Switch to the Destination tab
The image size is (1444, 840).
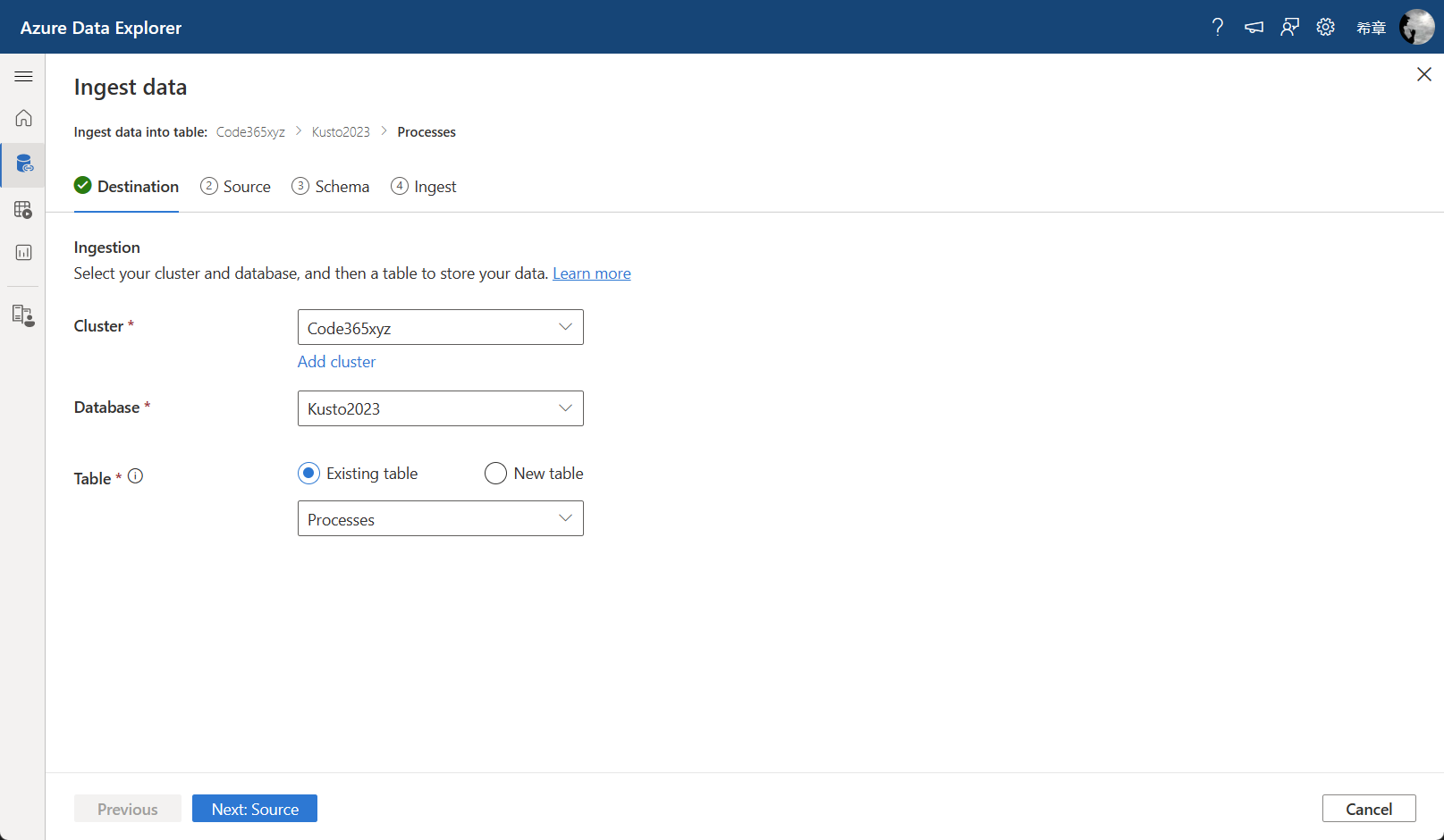coord(126,186)
